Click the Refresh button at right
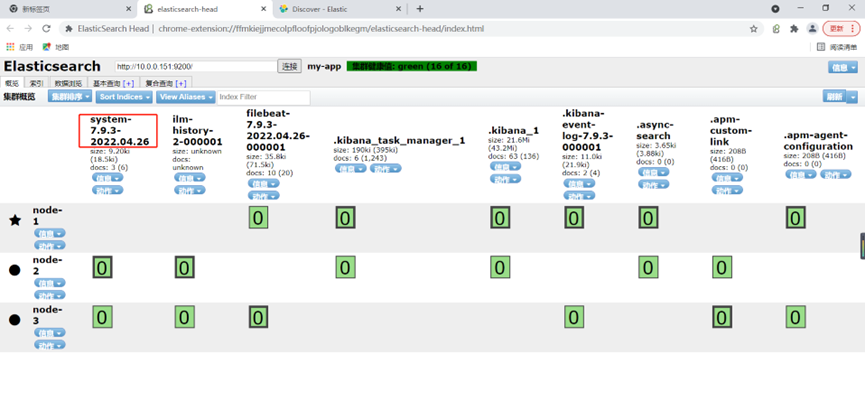Viewport: 865px width, 420px height. 834,97
